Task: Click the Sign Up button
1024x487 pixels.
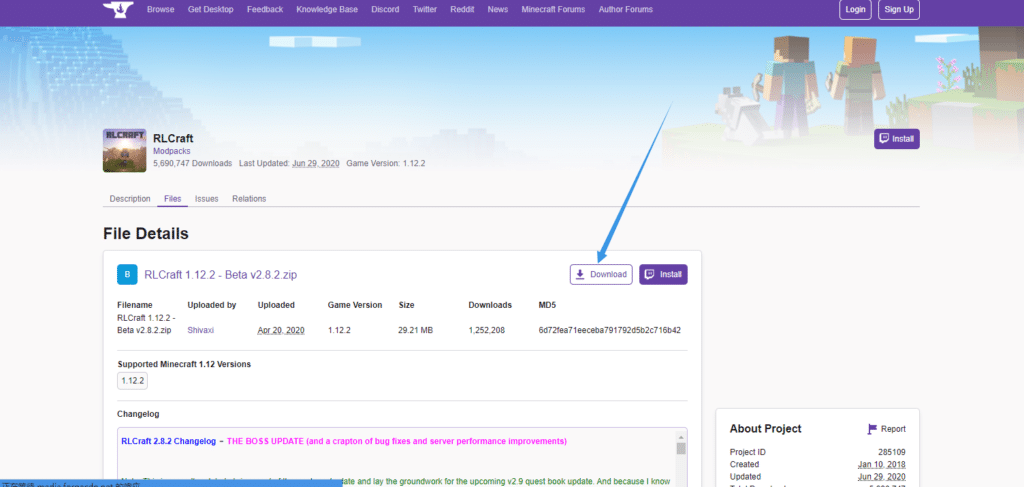Action: click(x=899, y=10)
